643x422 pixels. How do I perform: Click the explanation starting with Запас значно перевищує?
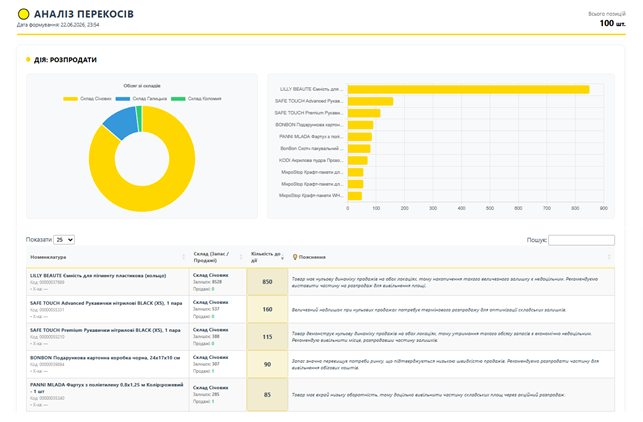pos(445,365)
